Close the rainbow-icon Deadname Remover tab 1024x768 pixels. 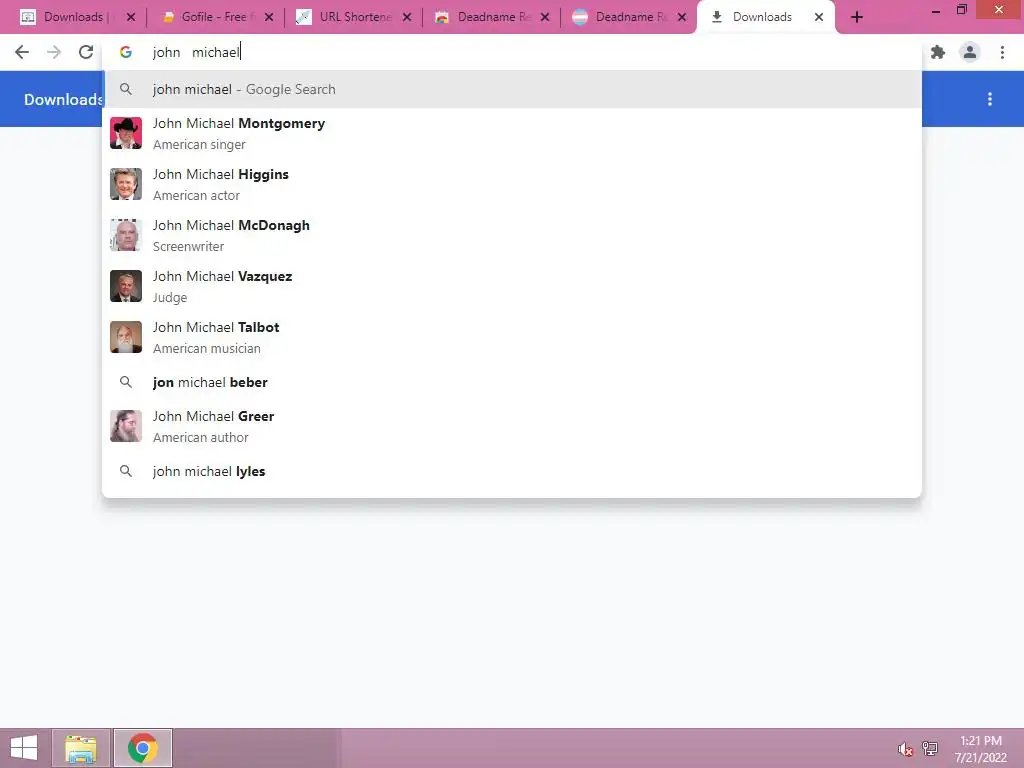[545, 18]
